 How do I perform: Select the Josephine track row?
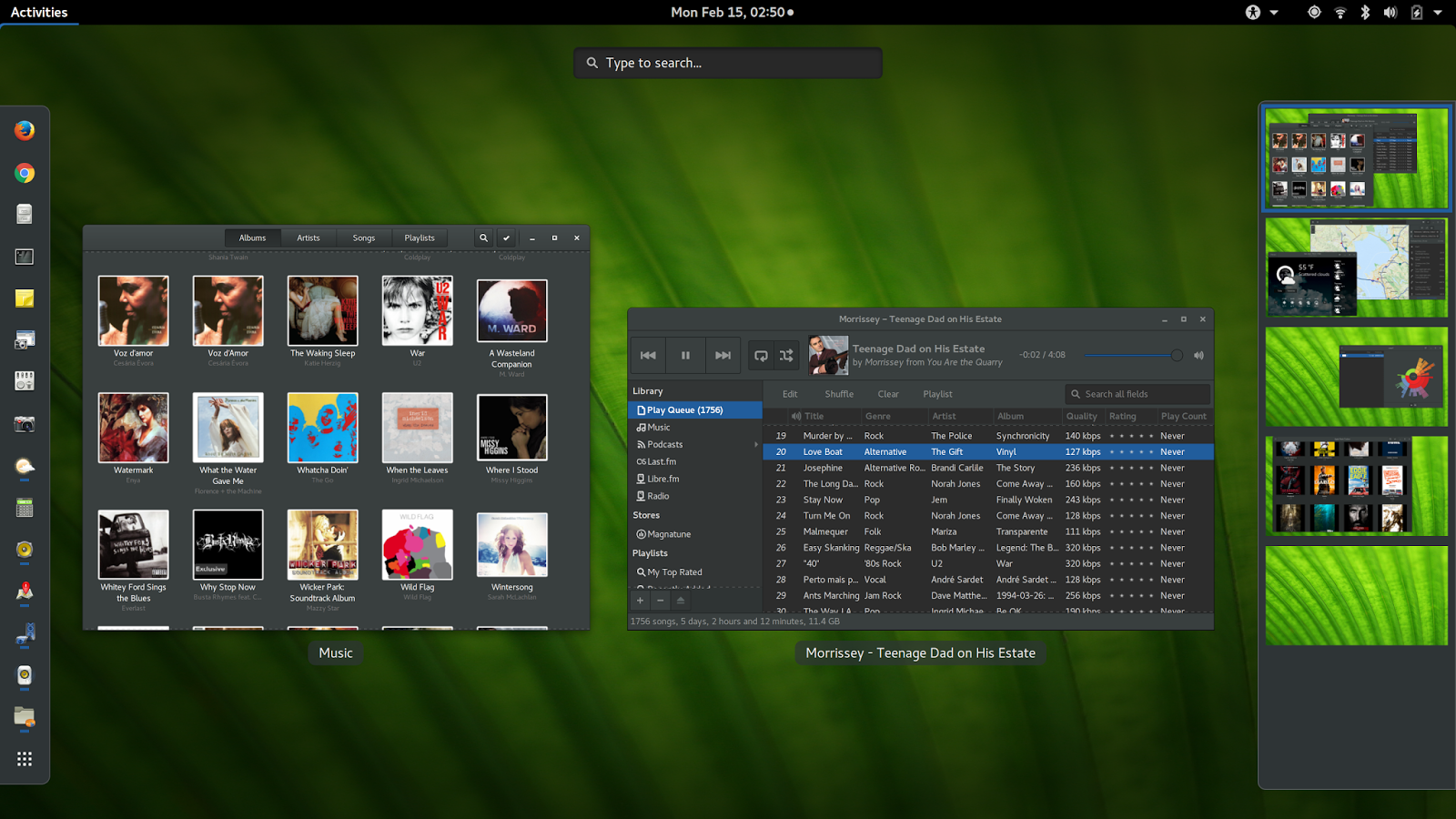coord(987,468)
